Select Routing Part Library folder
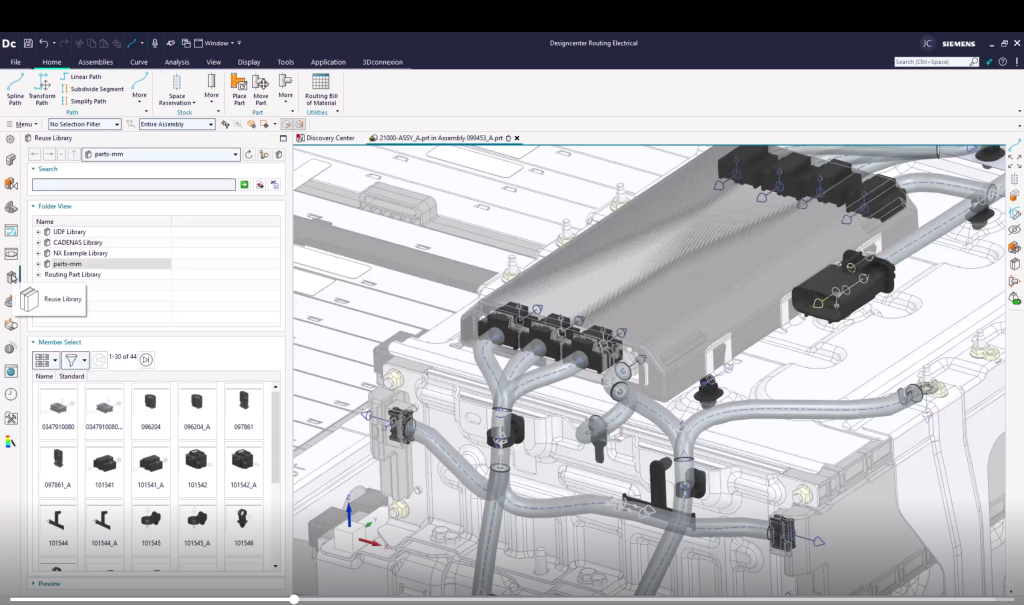This screenshot has height=605, width=1024. 72,274
